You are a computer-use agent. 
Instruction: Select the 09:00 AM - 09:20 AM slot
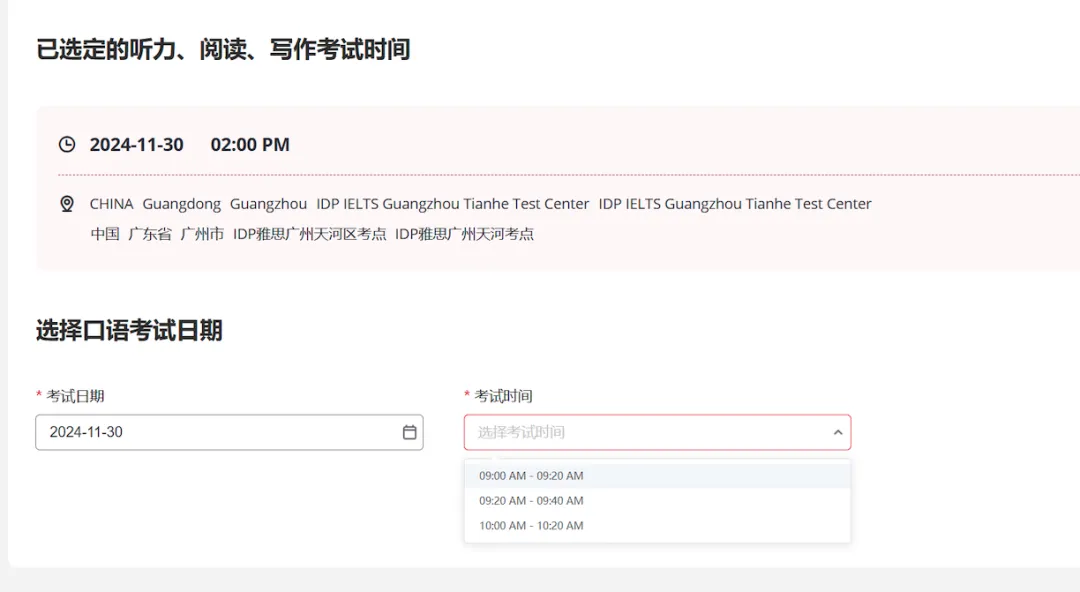[657, 476]
